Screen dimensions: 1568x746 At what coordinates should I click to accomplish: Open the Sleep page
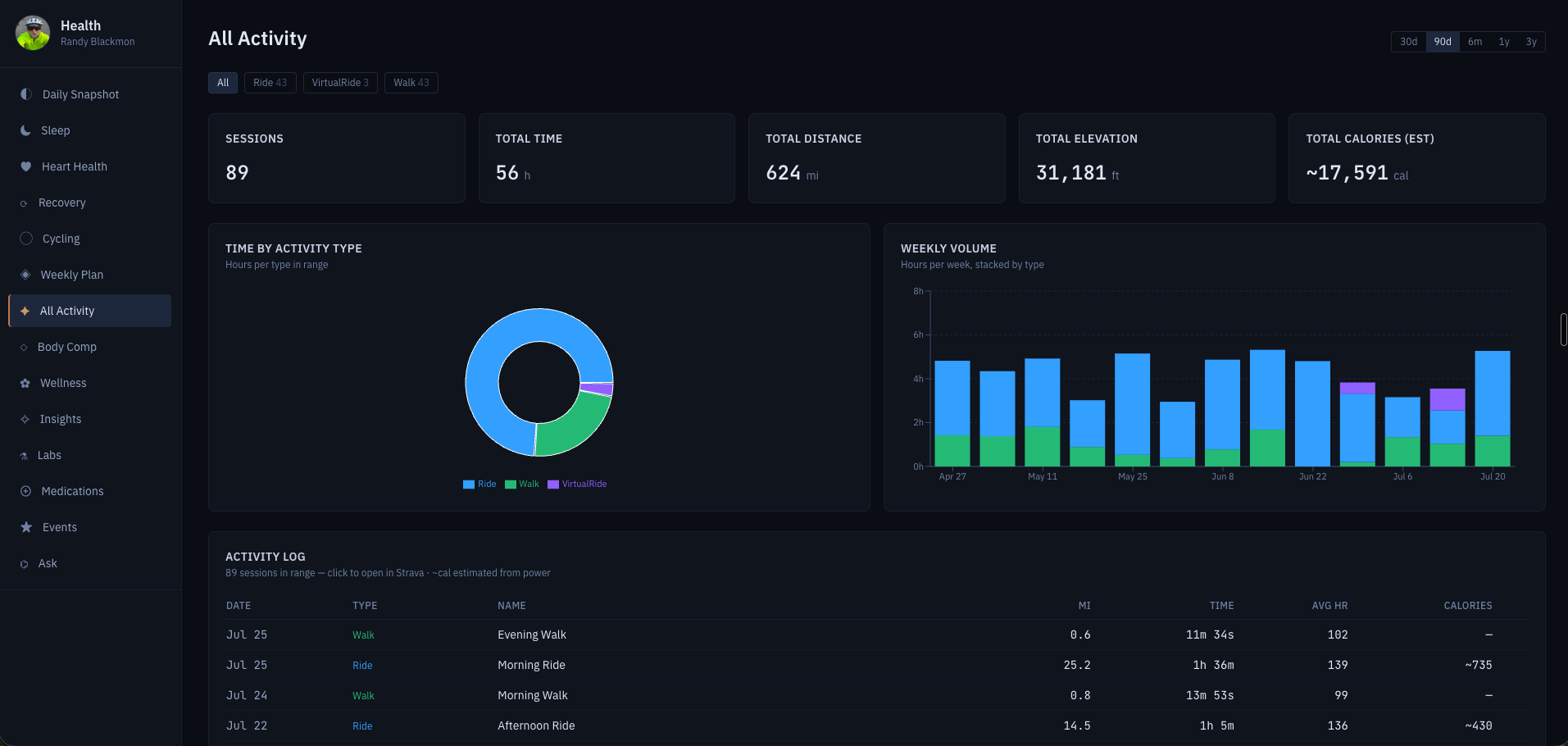coord(90,130)
